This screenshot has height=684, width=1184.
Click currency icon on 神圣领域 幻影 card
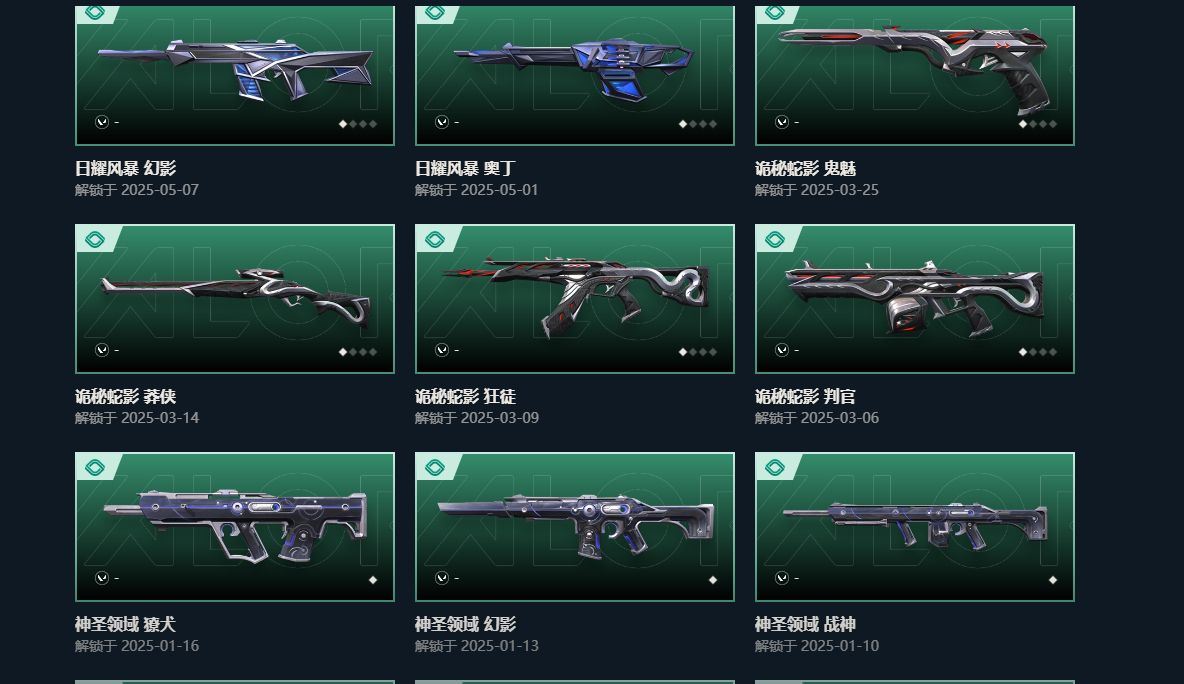pyautogui.click(x=442, y=578)
